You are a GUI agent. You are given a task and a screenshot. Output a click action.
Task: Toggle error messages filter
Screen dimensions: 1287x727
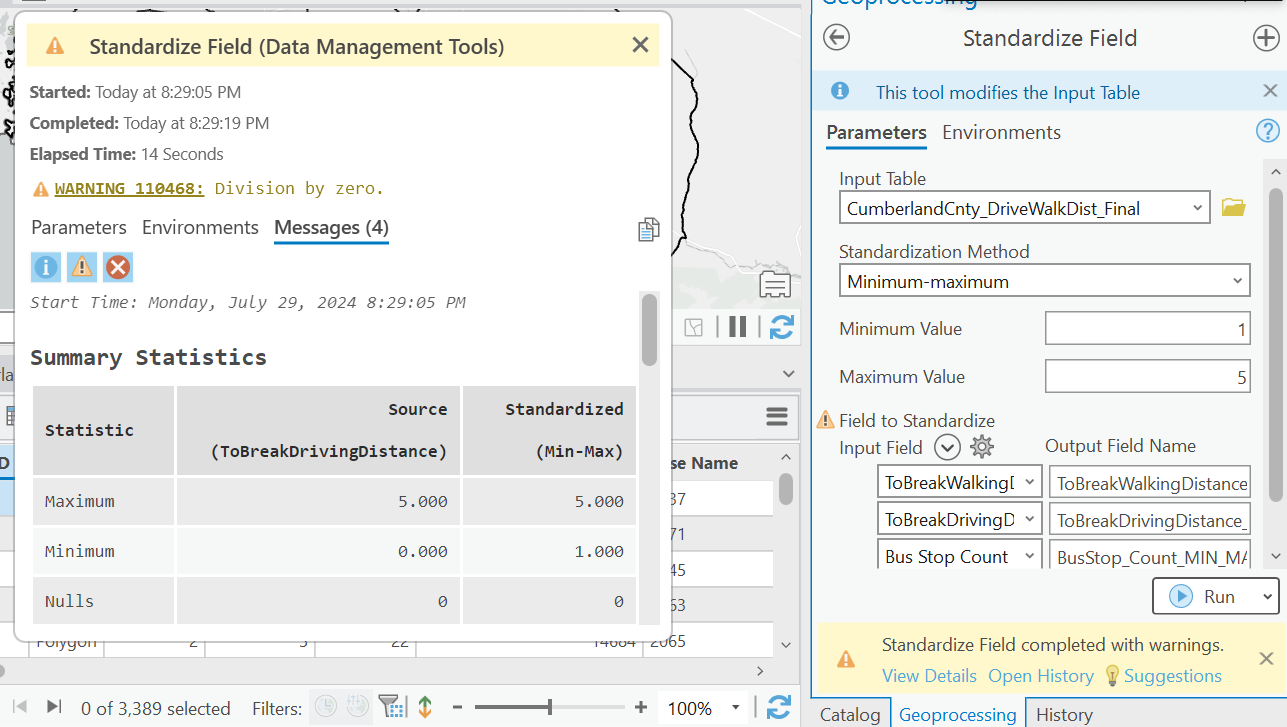point(118,267)
